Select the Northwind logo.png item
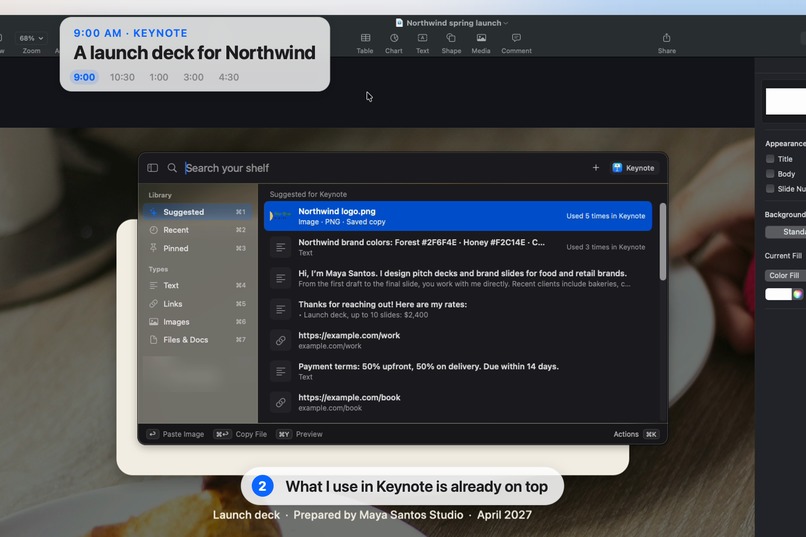 click(457, 216)
